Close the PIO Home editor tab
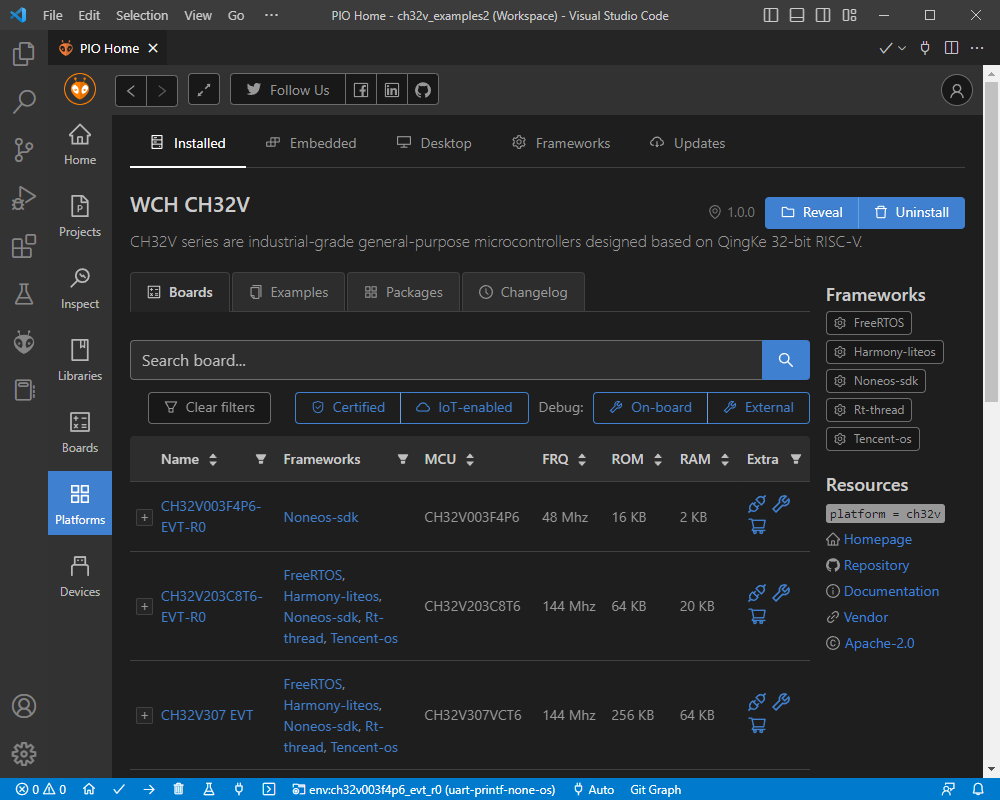Image resolution: width=1000 pixels, height=800 pixels. point(153,48)
